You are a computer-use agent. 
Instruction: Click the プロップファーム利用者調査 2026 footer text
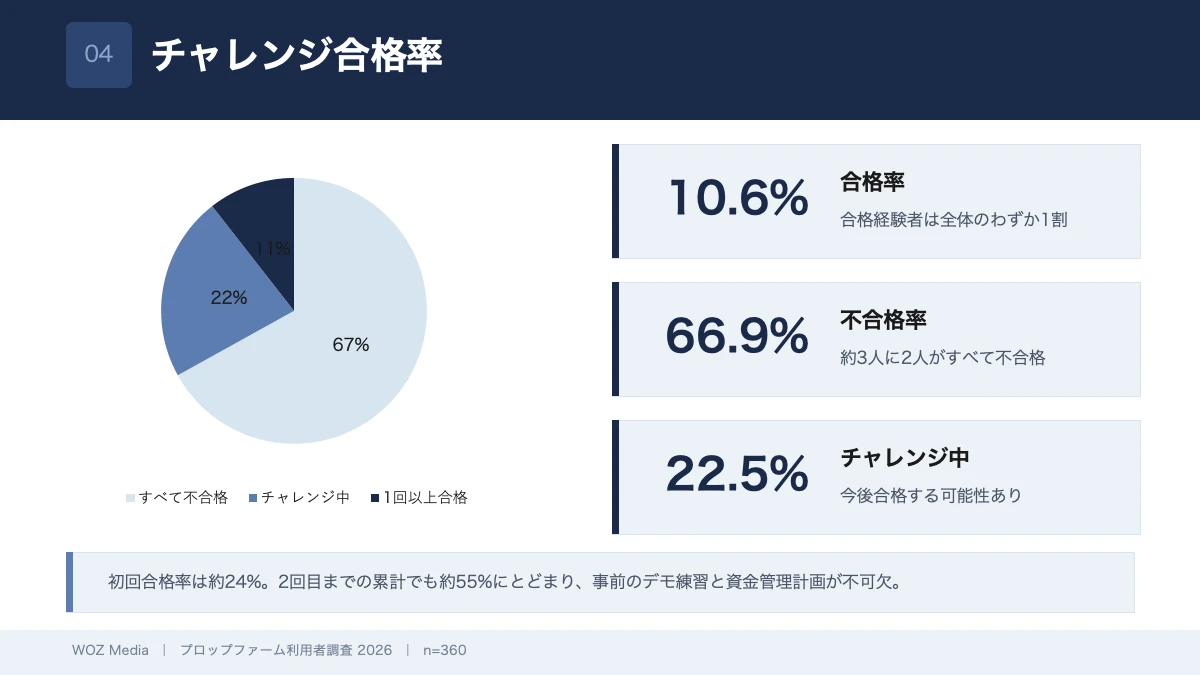tap(286, 650)
